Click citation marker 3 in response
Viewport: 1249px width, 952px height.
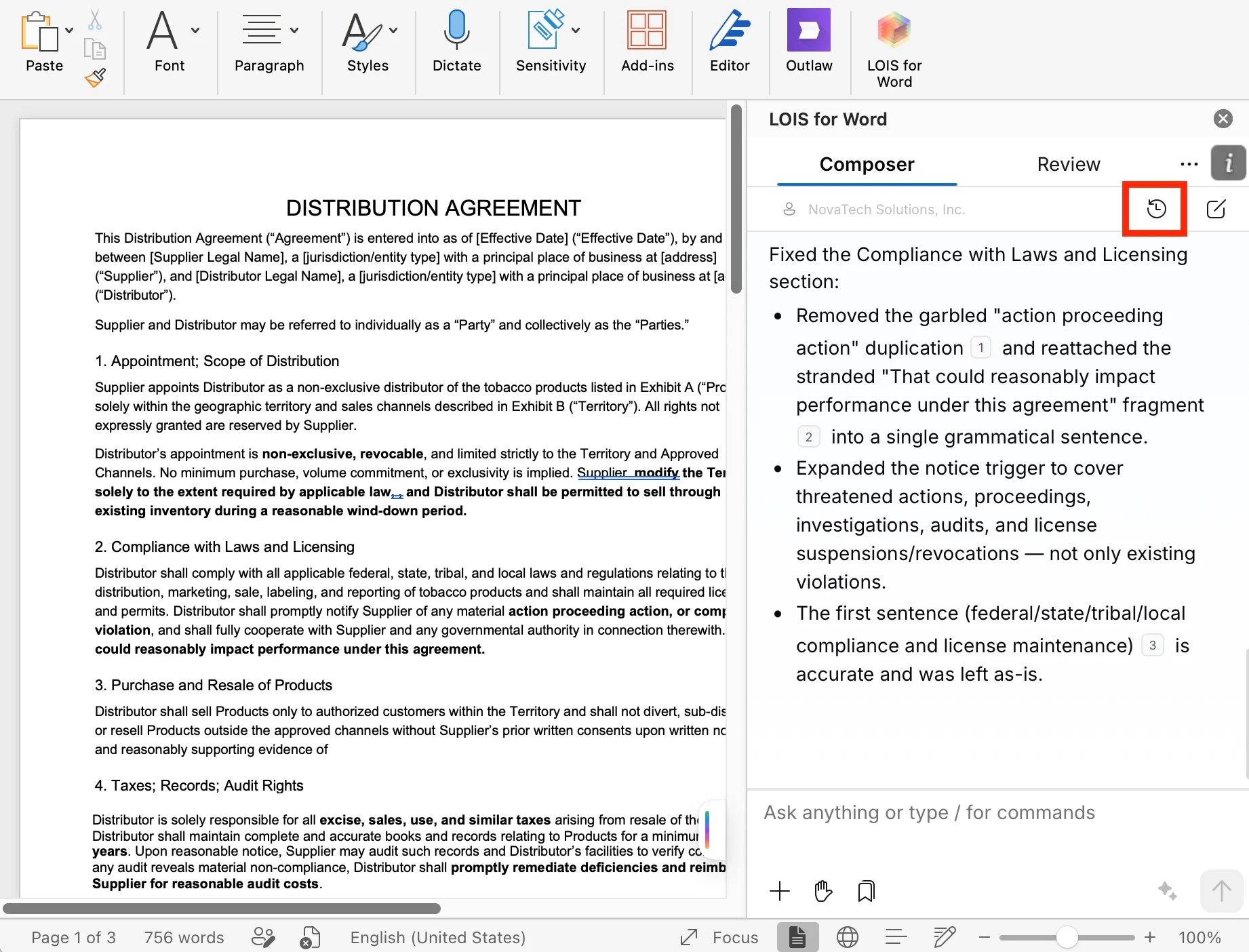click(1152, 645)
